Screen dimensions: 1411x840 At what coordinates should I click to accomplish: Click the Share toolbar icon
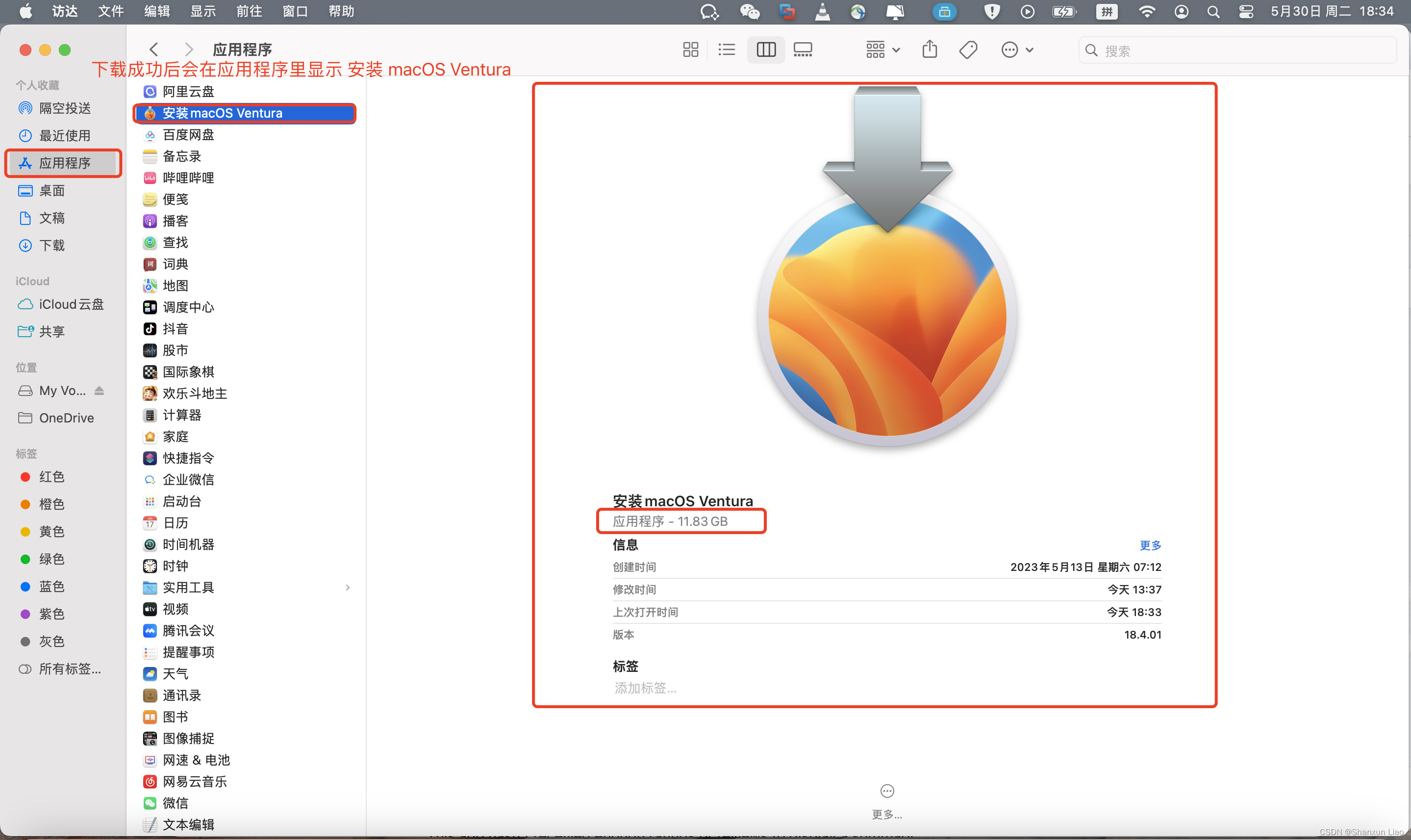pyautogui.click(x=930, y=50)
